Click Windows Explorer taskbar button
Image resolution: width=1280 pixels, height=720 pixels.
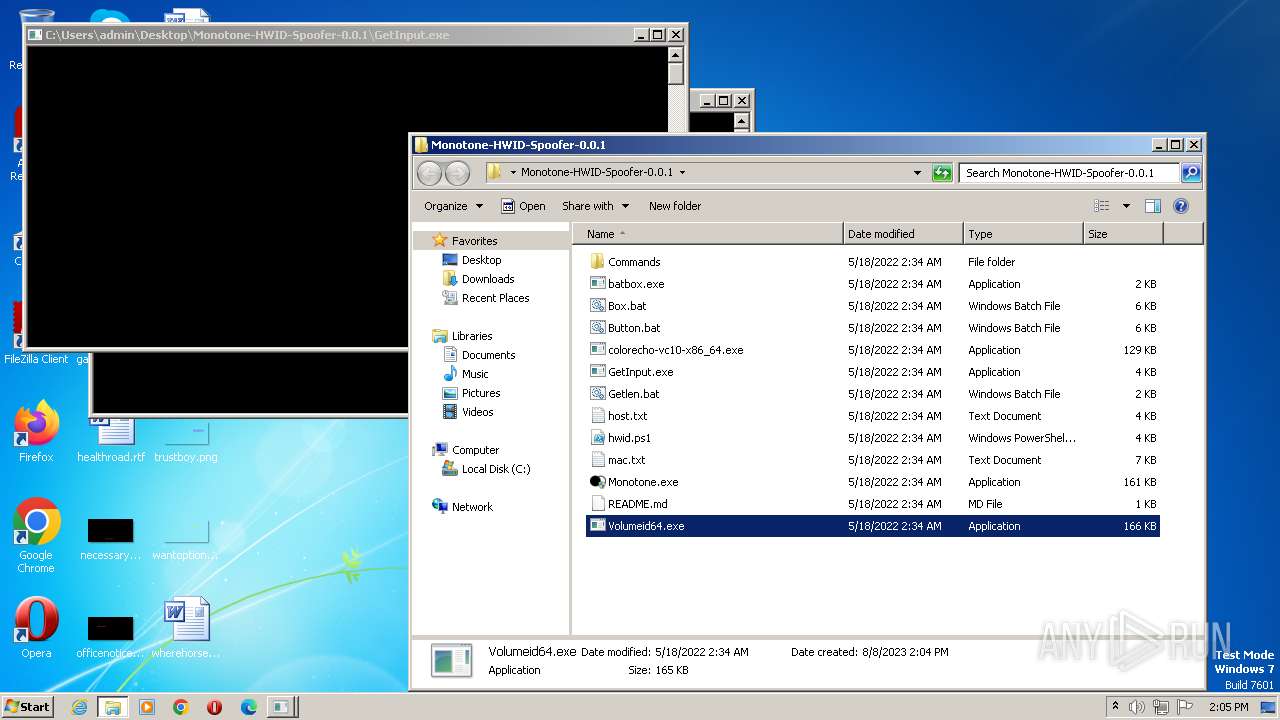(112, 707)
